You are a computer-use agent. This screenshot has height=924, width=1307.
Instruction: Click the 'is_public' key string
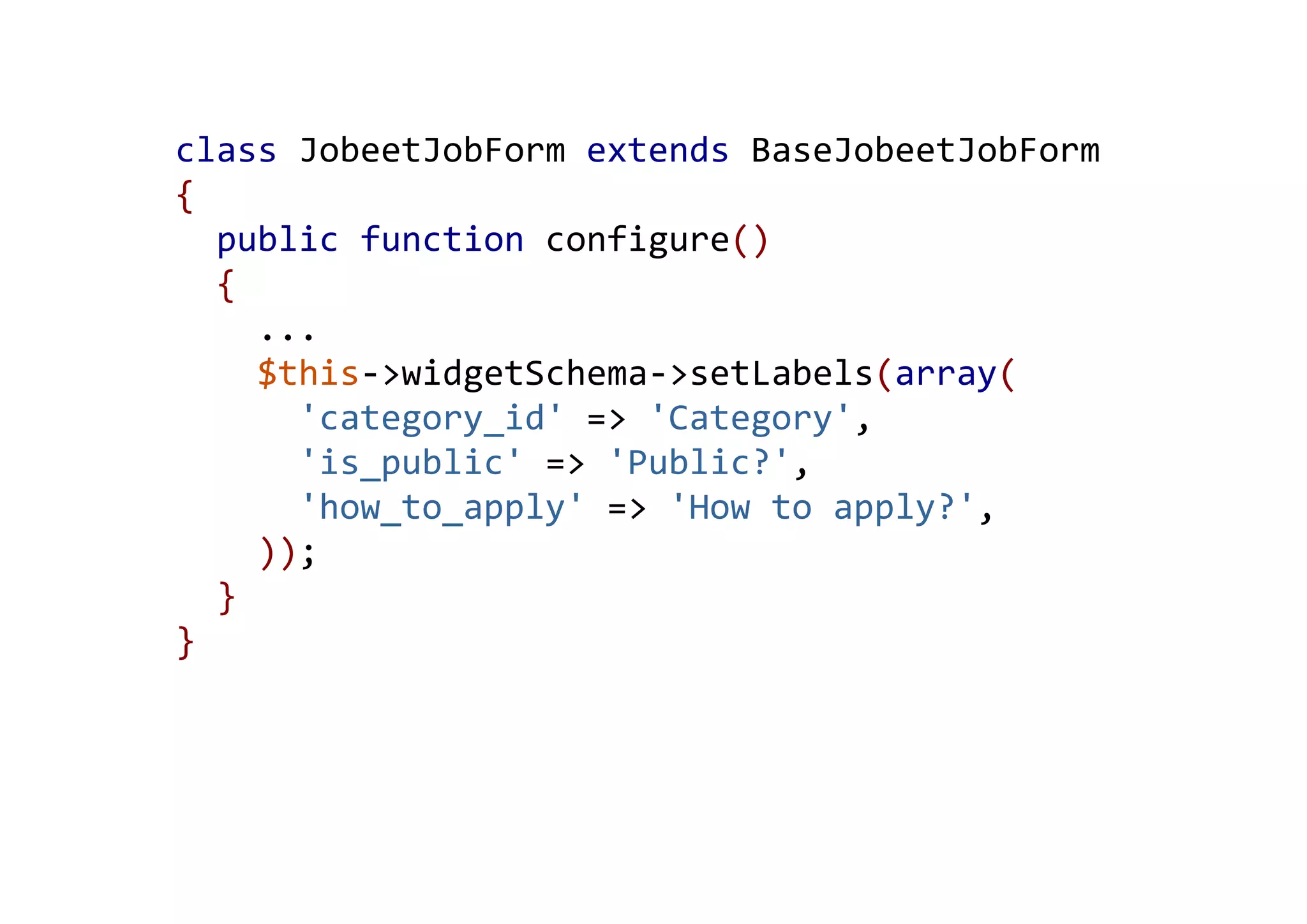point(411,463)
